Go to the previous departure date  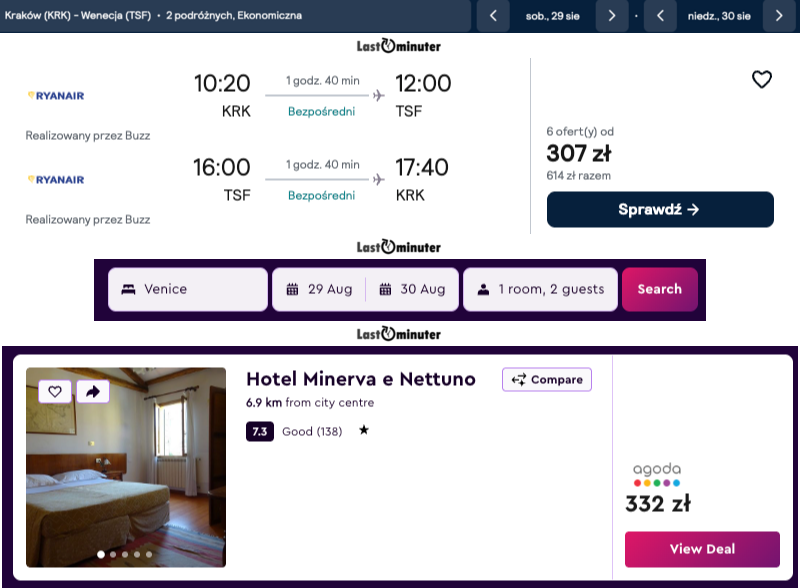tap(493, 16)
